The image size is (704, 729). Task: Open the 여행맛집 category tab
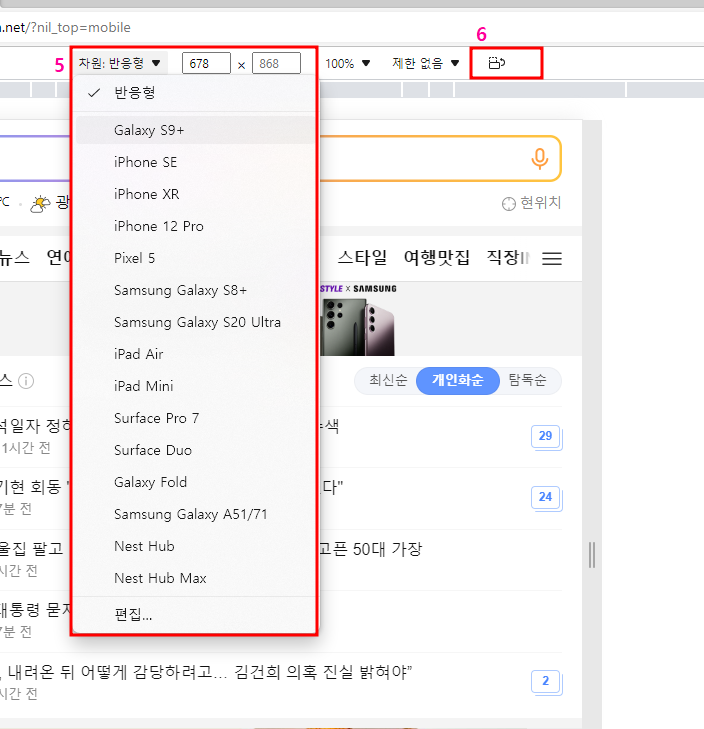pos(437,258)
